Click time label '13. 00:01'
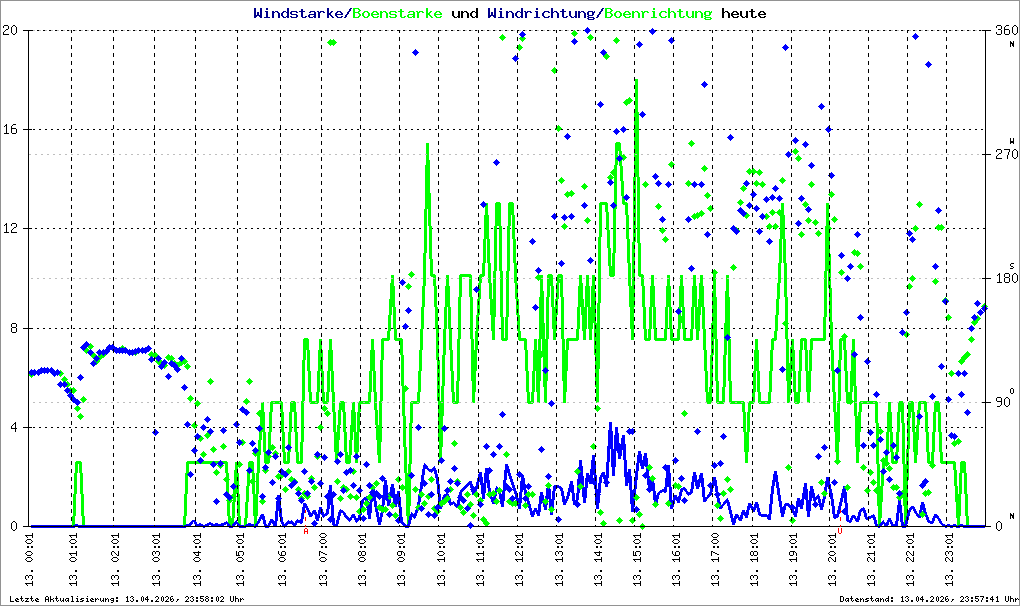This screenshot has width=1020, height=606. coord(30,559)
